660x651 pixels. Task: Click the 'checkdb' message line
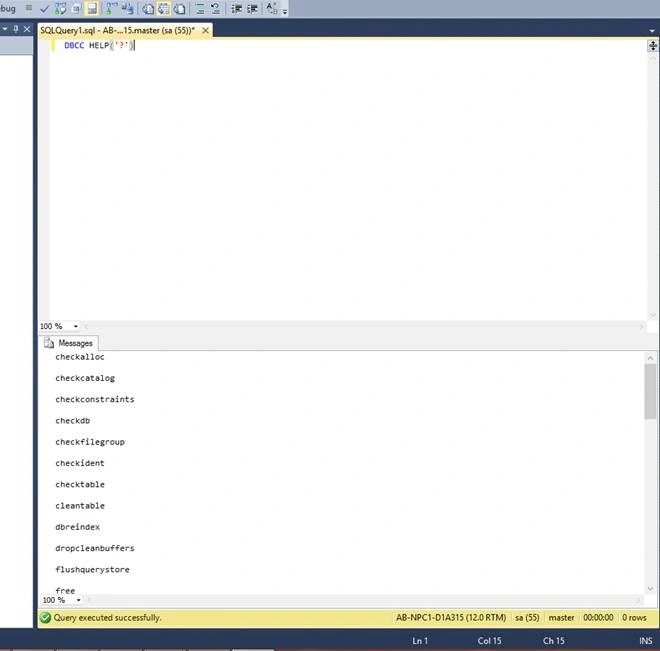coord(72,420)
